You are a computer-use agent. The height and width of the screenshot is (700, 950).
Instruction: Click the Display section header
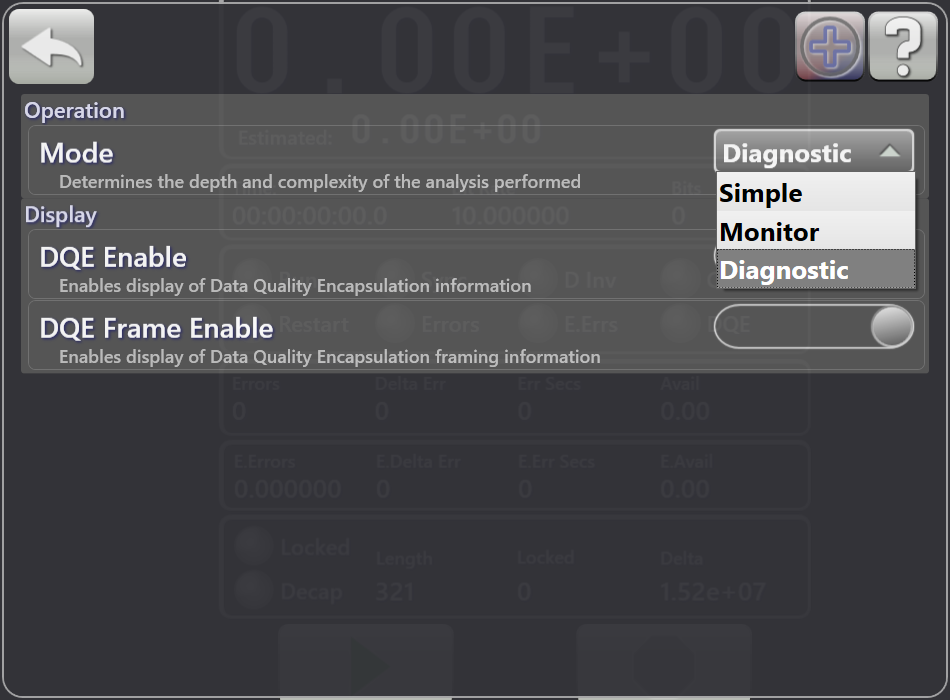[x=61, y=215]
